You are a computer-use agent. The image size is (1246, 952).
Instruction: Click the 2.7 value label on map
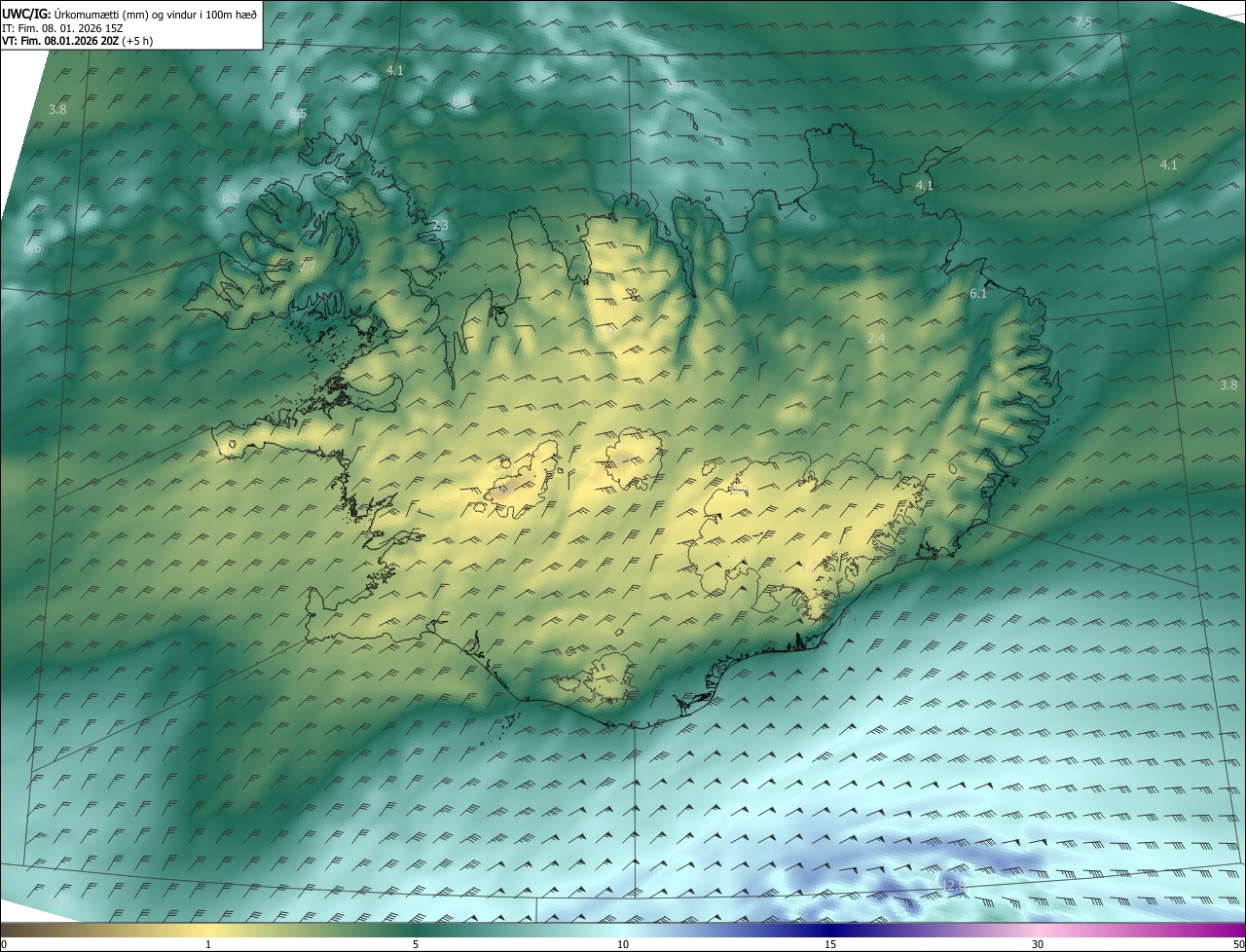tap(308, 266)
